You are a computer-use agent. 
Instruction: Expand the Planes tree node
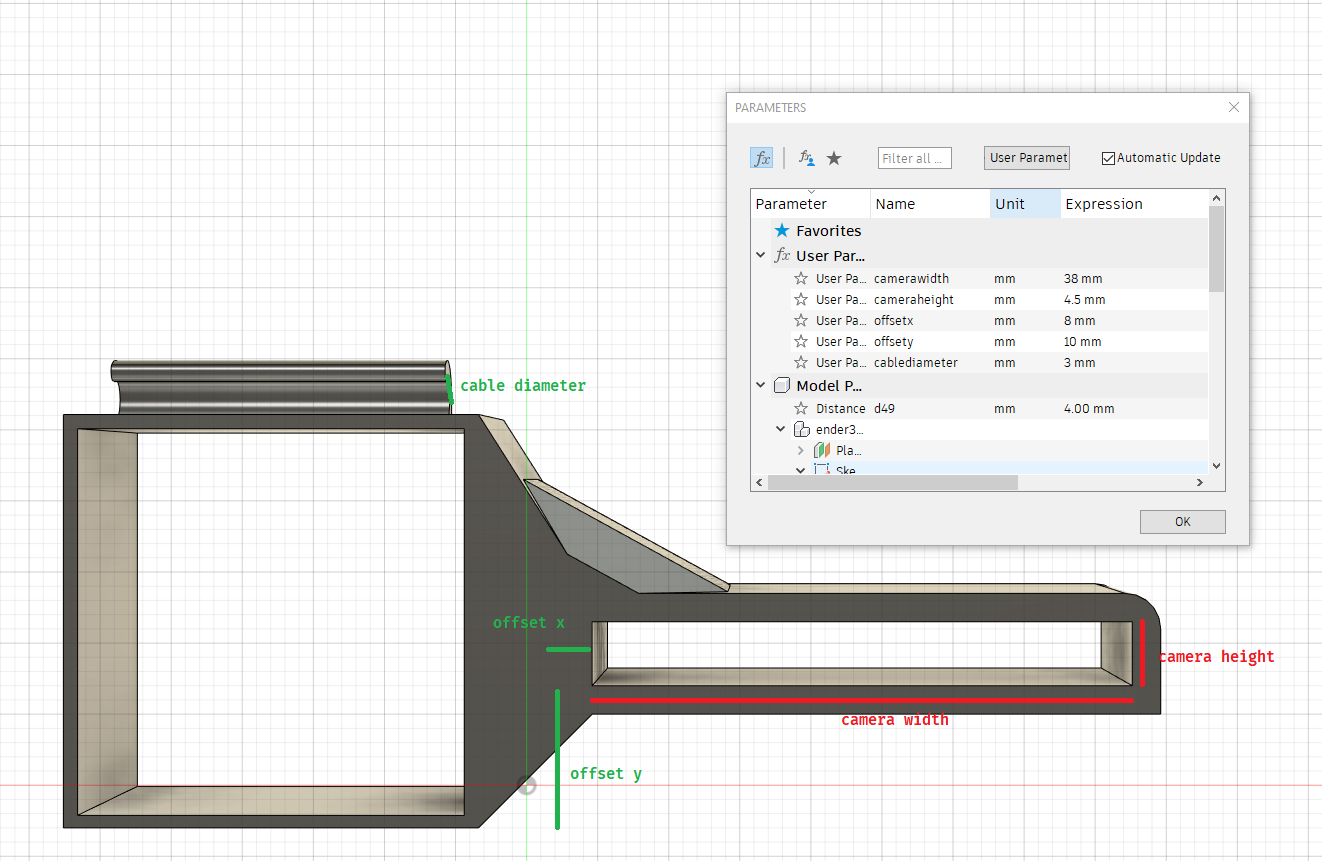click(x=800, y=451)
